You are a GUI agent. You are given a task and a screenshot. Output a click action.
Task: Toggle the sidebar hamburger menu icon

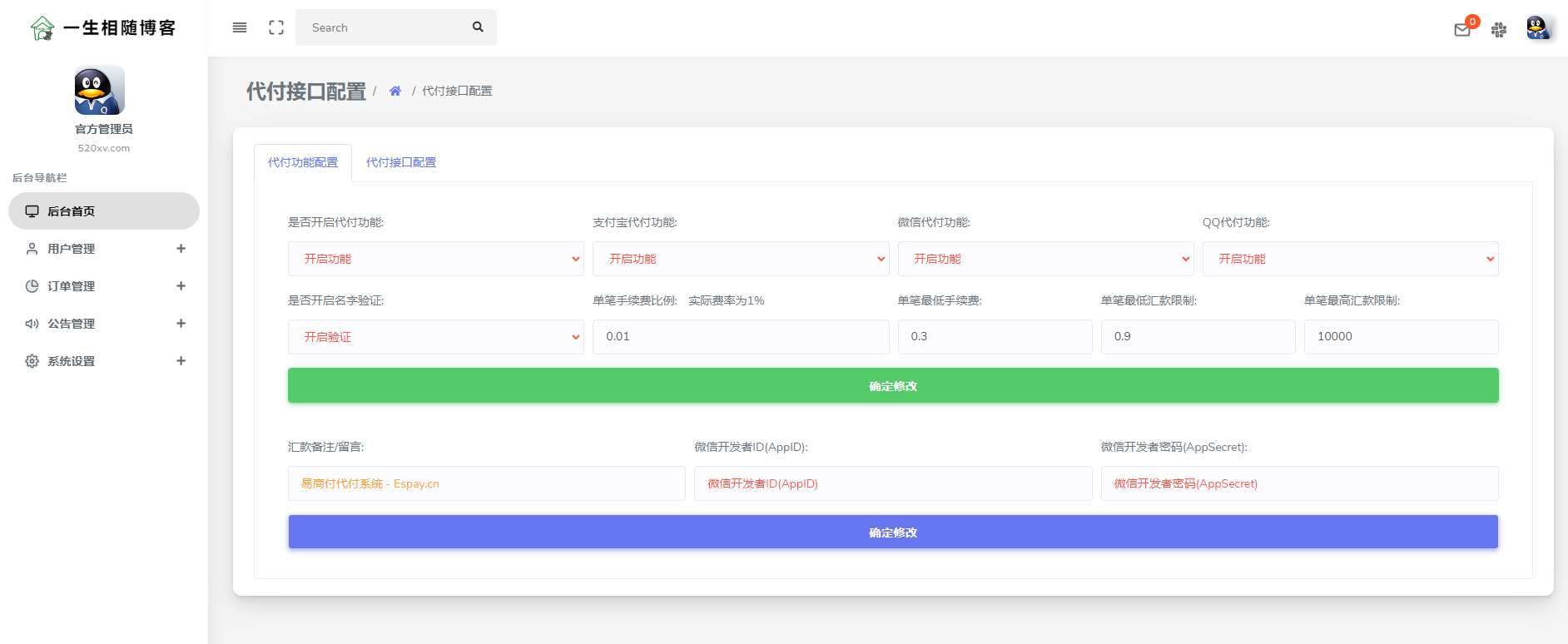240,27
